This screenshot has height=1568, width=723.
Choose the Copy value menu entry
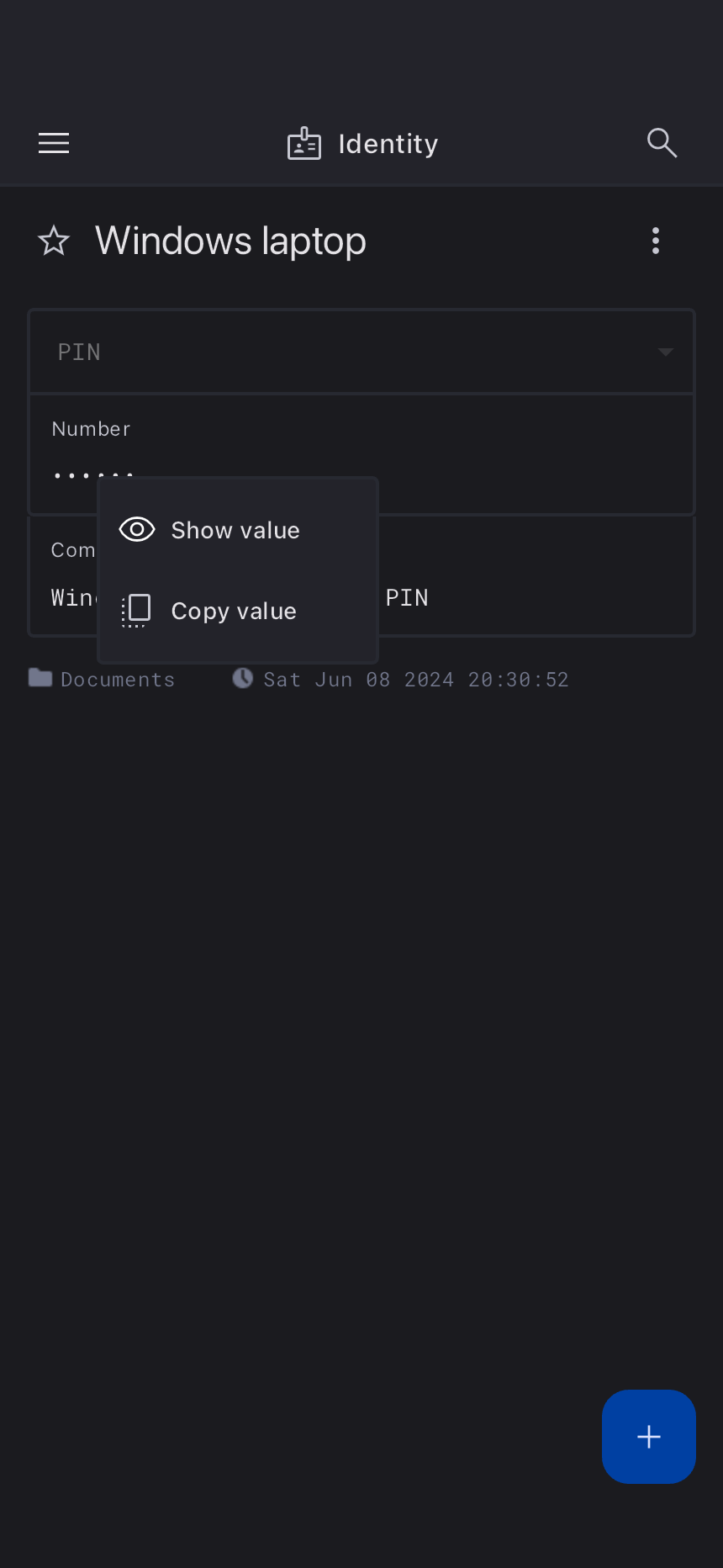(x=234, y=611)
